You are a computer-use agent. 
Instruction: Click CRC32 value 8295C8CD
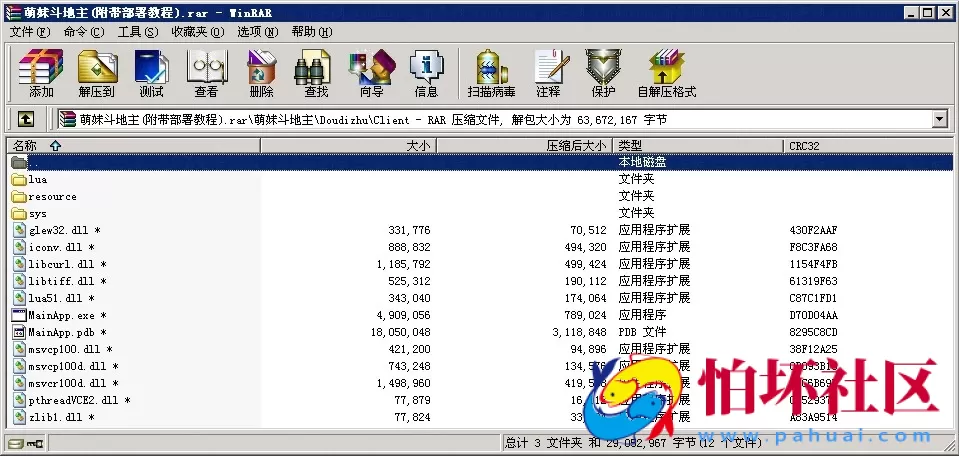click(813, 333)
